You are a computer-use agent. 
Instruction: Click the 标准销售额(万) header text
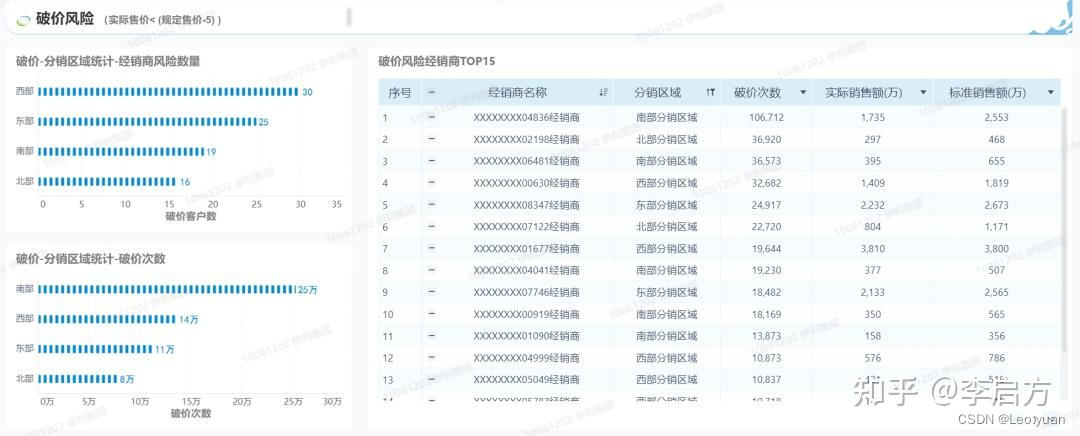987,93
